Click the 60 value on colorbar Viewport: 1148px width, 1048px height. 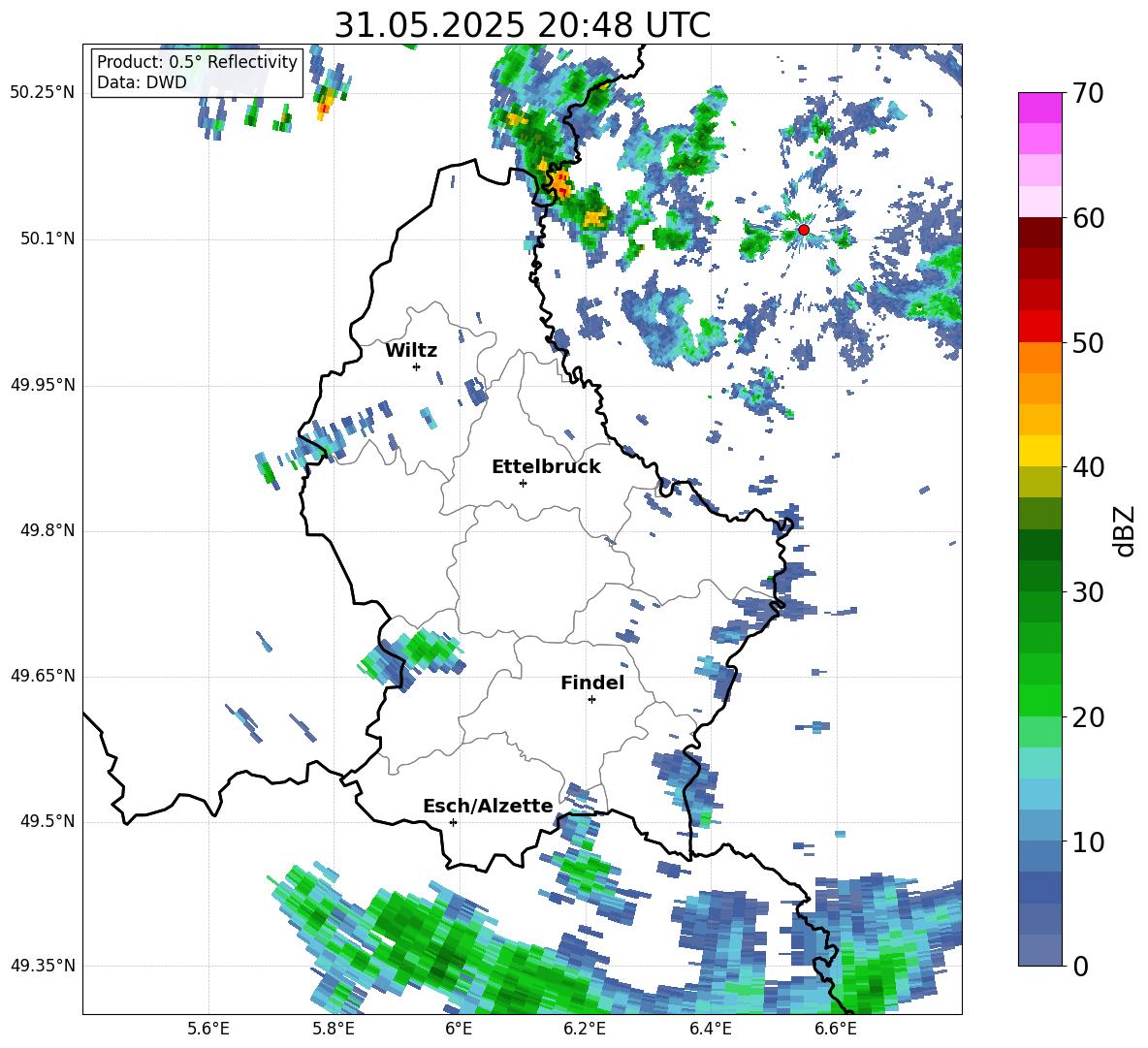[1087, 218]
